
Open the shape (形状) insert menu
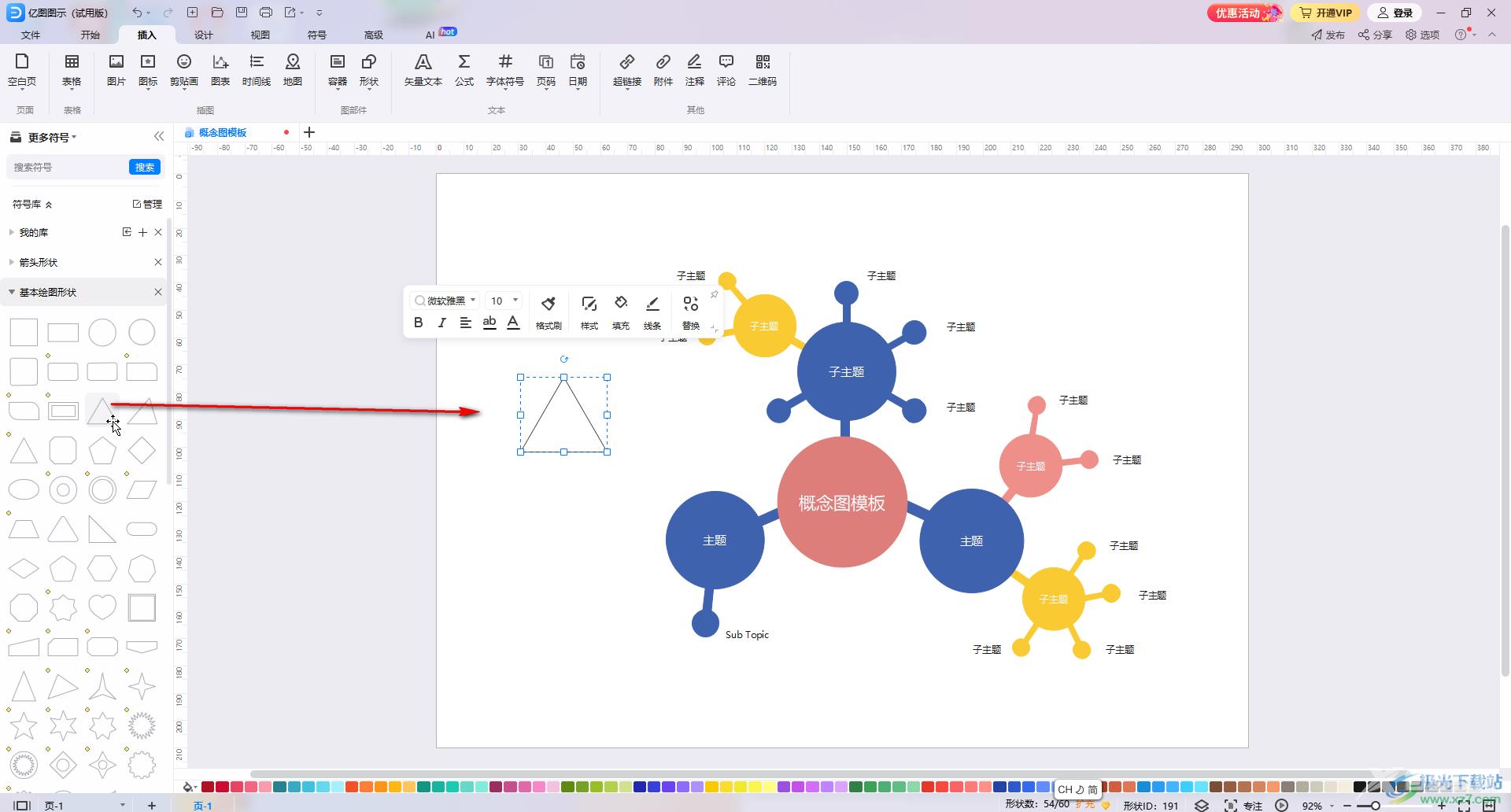click(x=369, y=70)
